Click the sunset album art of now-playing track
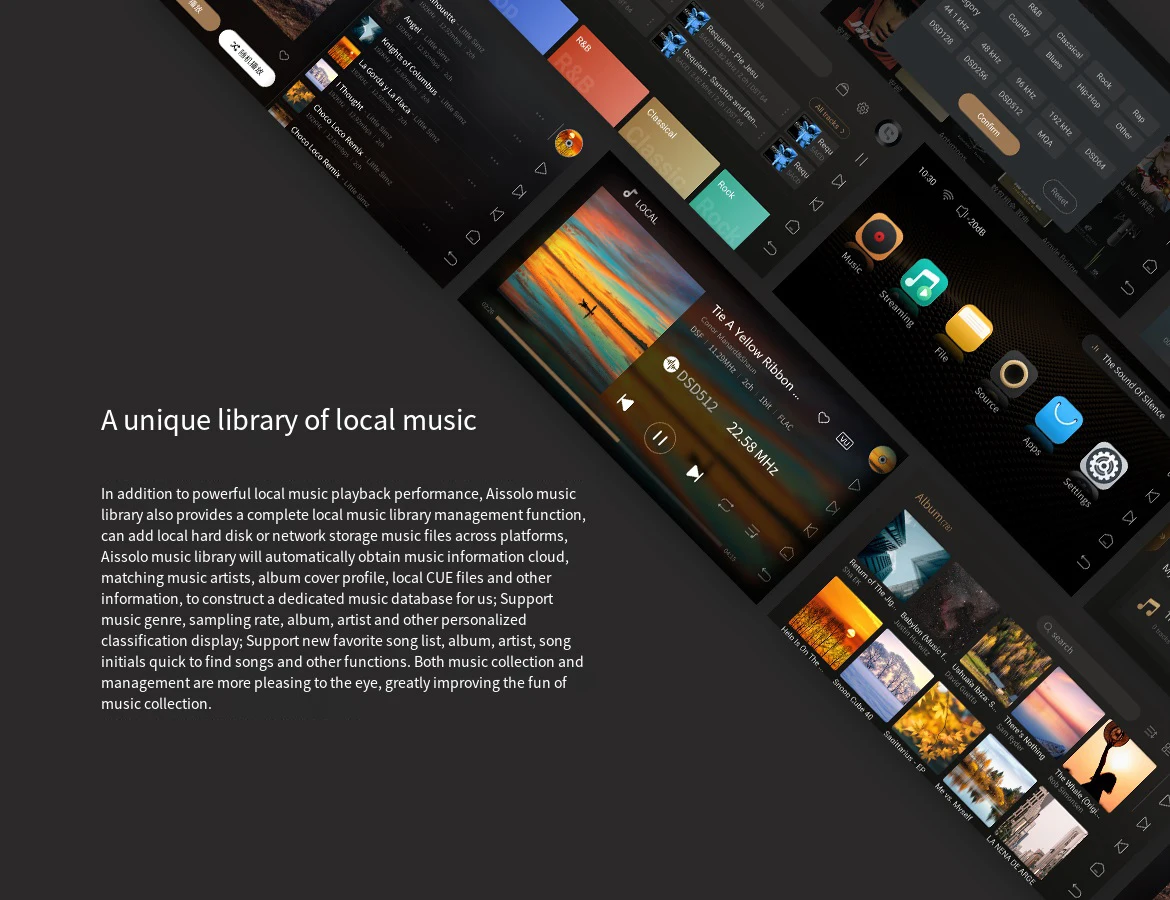Image resolution: width=1170 pixels, height=900 pixels. pyautogui.click(x=601, y=290)
